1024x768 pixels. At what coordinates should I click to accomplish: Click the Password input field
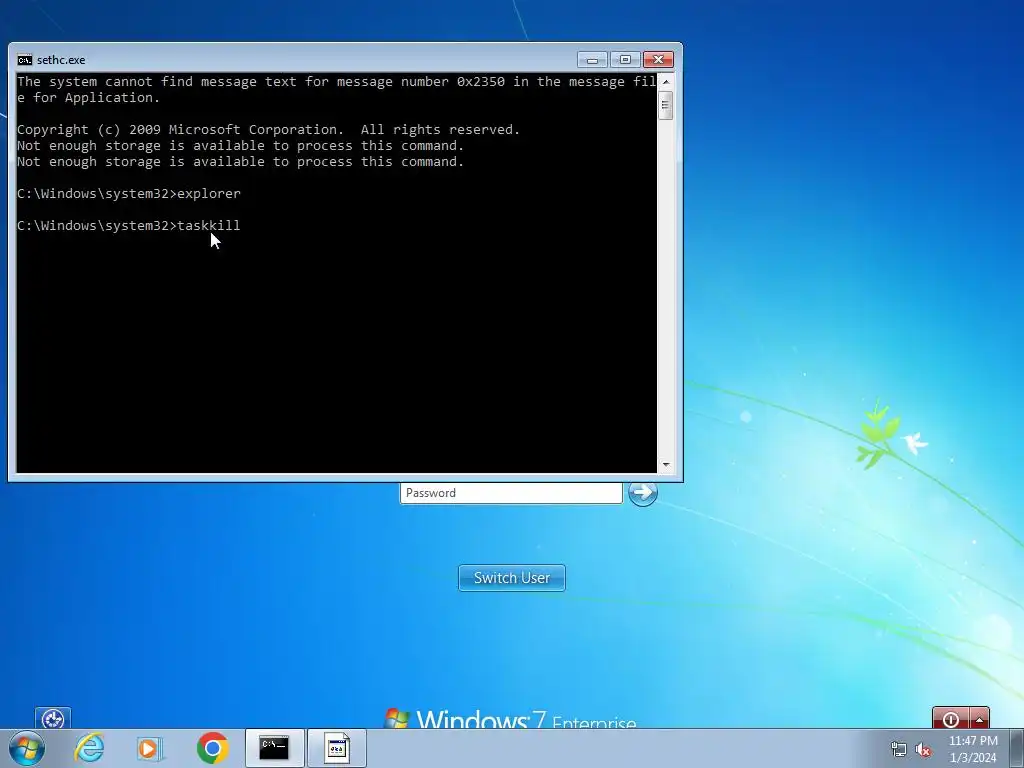pyautogui.click(x=511, y=493)
